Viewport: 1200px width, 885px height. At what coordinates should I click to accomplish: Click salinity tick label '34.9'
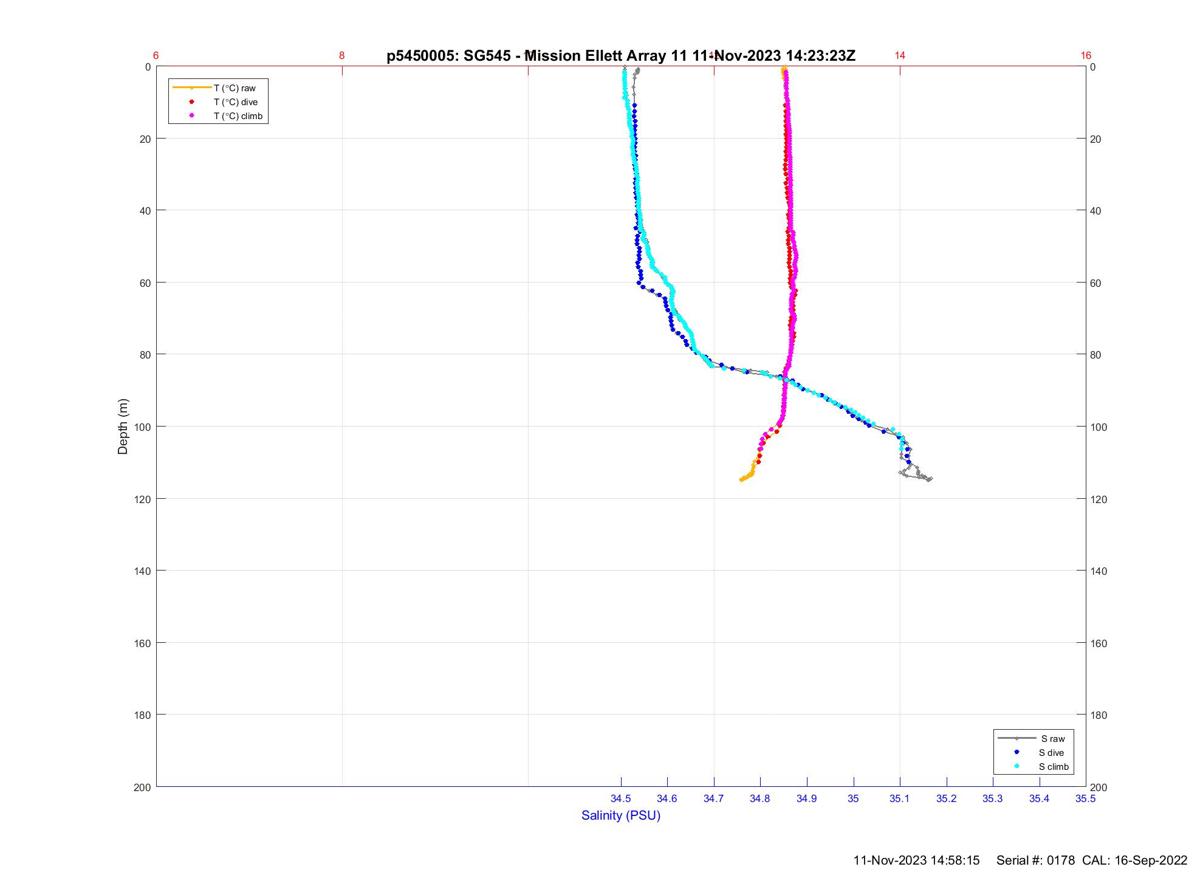click(807, 798)
